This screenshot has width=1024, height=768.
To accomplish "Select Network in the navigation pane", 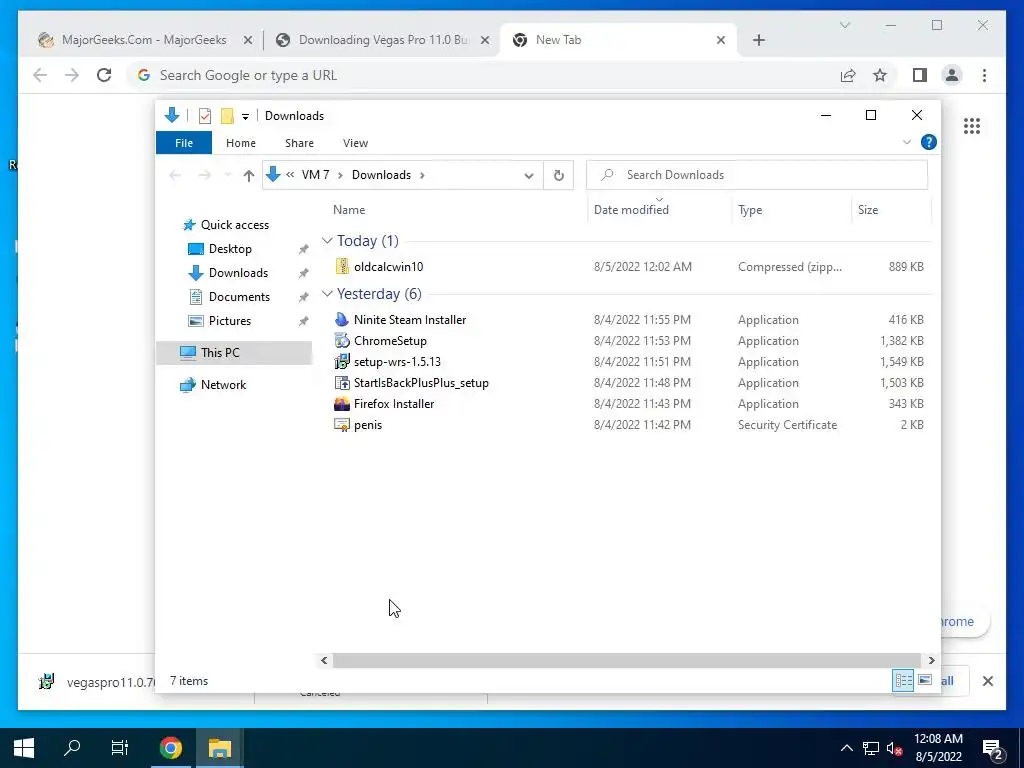I will [x=223, y=385].
